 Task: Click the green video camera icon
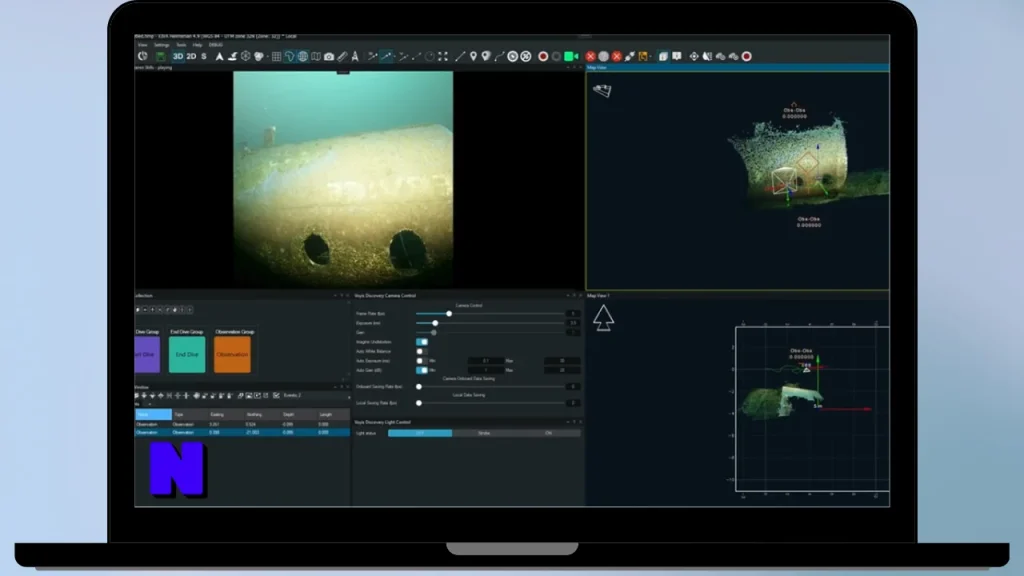(x=571, y=57)
